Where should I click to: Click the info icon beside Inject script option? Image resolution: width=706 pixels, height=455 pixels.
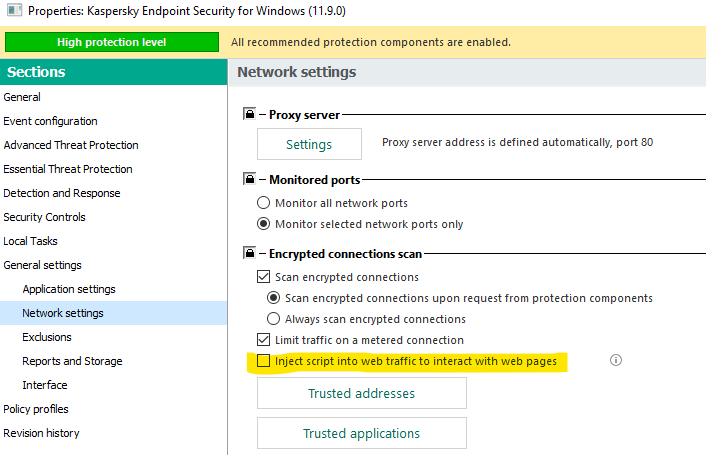pos(616,360)
